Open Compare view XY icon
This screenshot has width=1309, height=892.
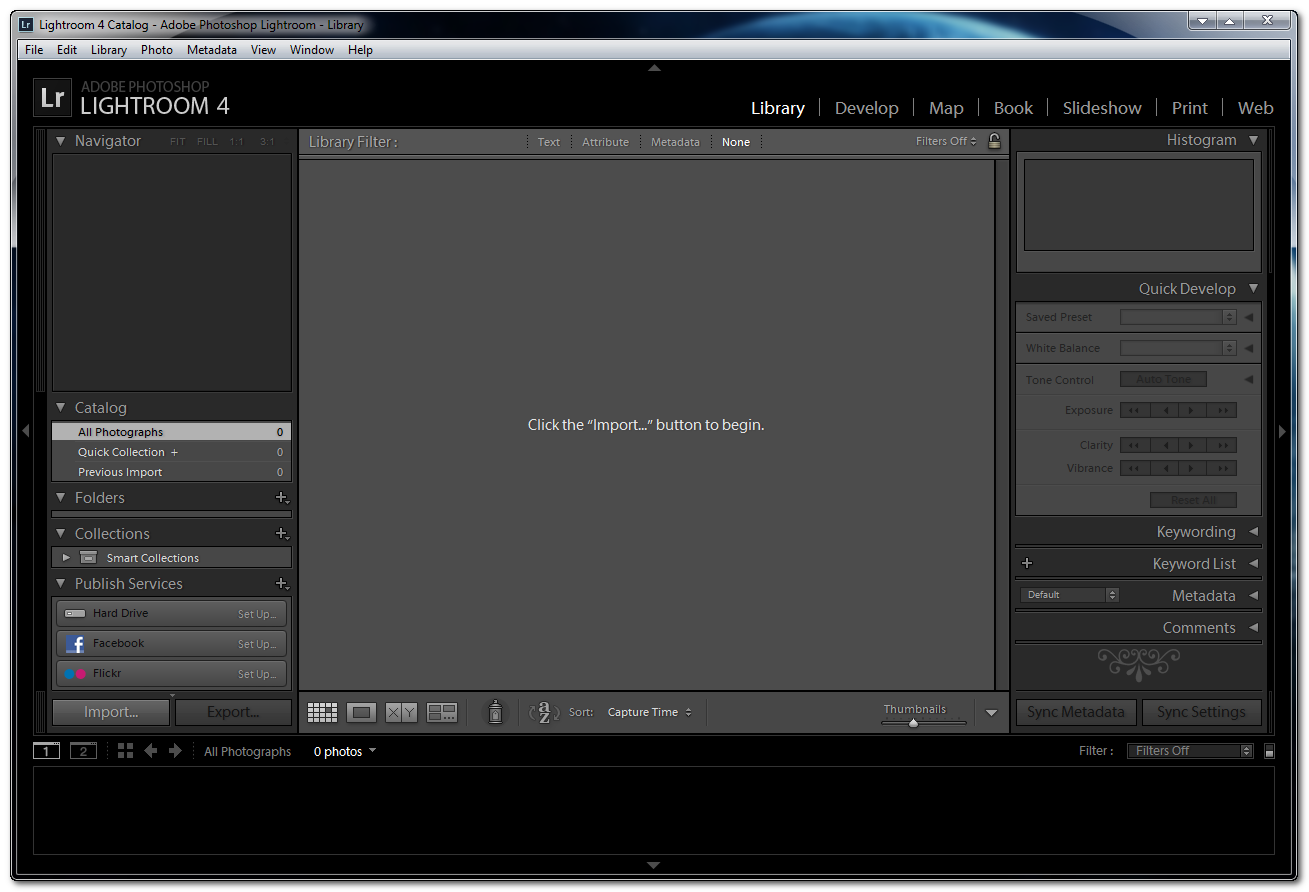[x=402, y=712]
